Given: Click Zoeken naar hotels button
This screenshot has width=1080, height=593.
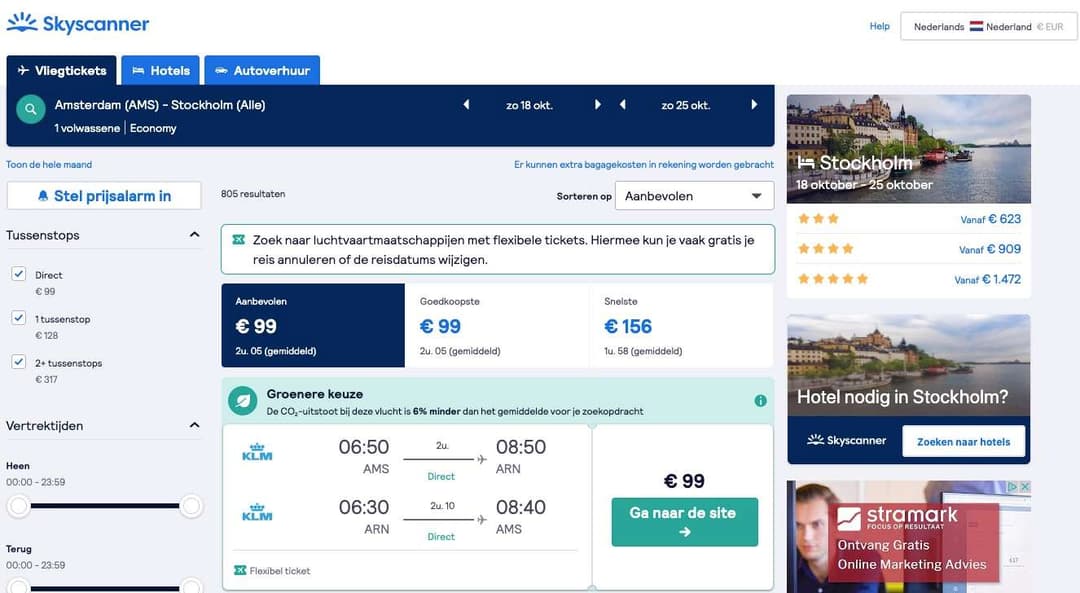Looking at the screenshot, I should (964, 441).
